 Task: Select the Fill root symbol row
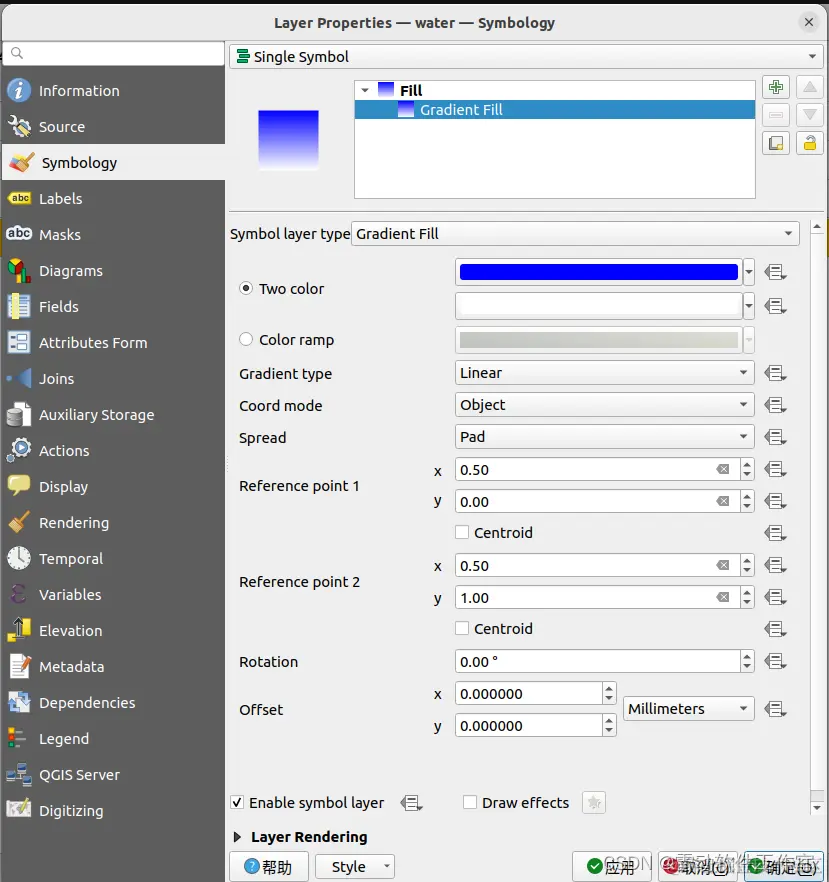click(554, 91)
